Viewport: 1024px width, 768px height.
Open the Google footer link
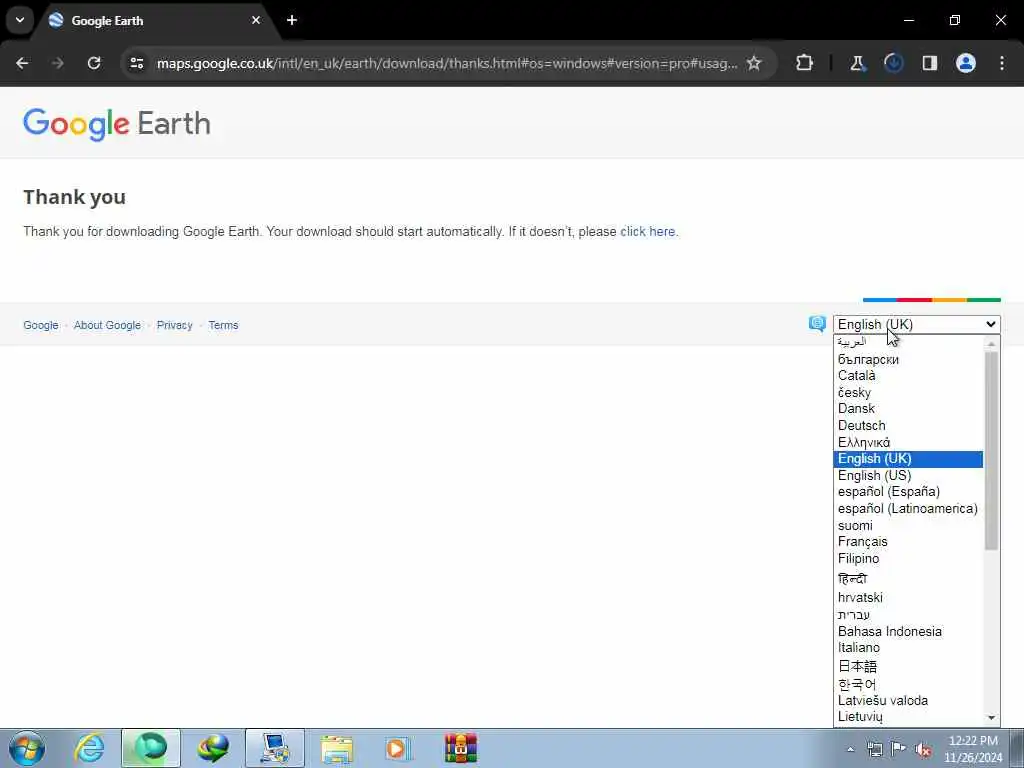pyautogui.click(x=40, y=325)
